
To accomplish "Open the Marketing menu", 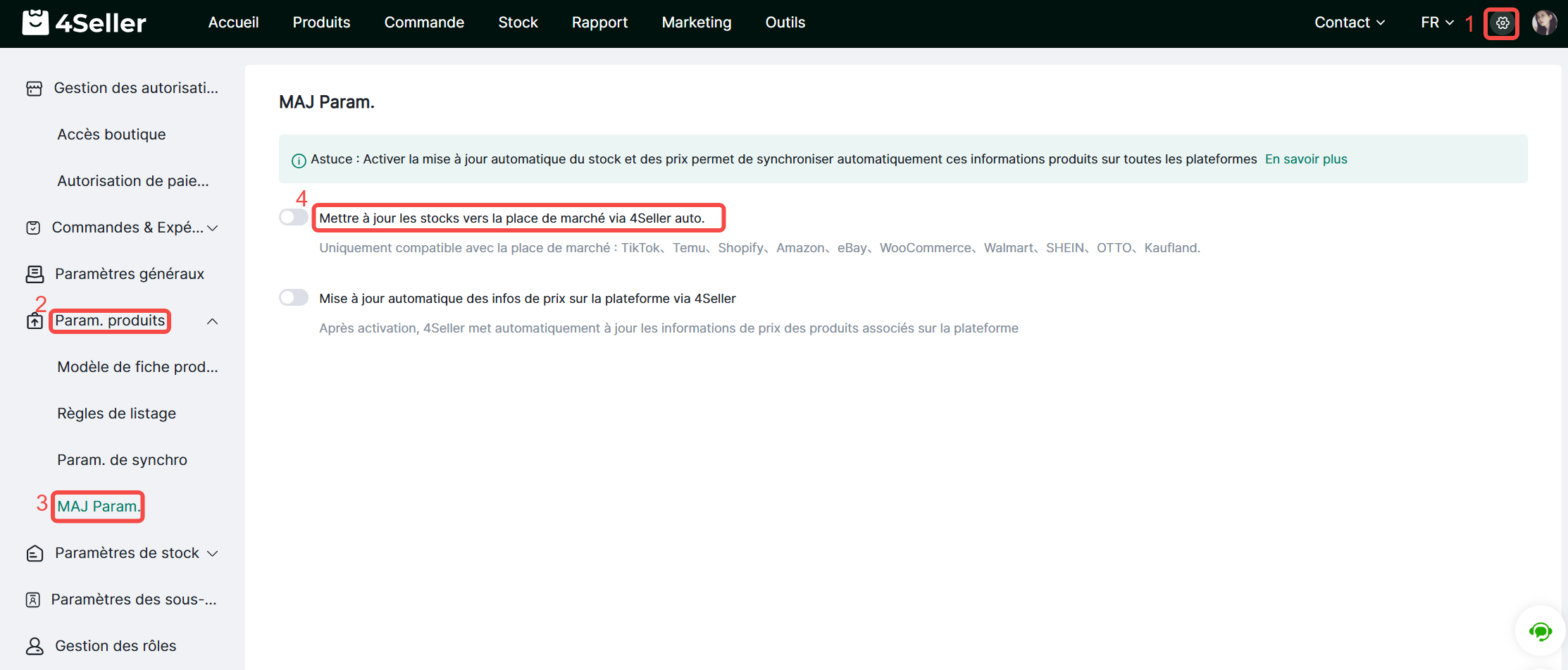I will point(696,23).
